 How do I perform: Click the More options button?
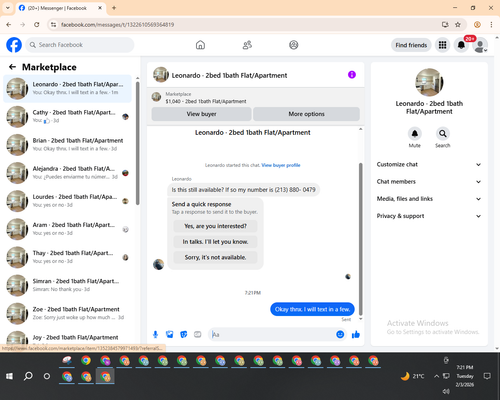[x=306, y=114]
